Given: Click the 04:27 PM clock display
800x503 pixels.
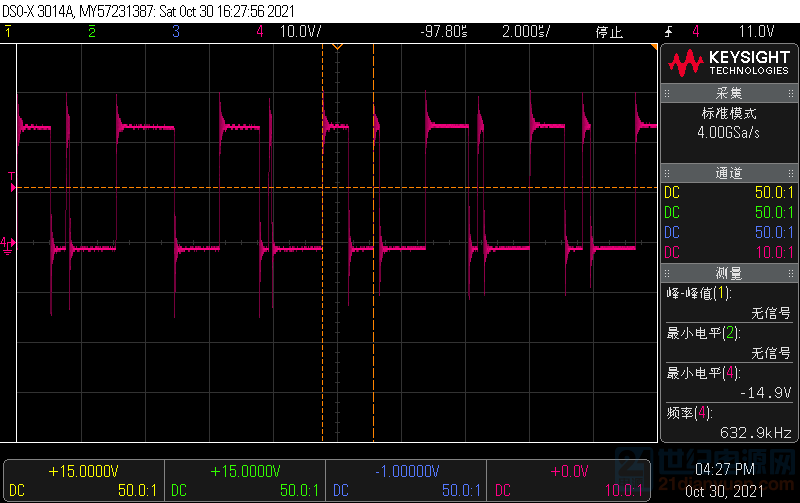Looking at the screenshot, I should point(724,469).
